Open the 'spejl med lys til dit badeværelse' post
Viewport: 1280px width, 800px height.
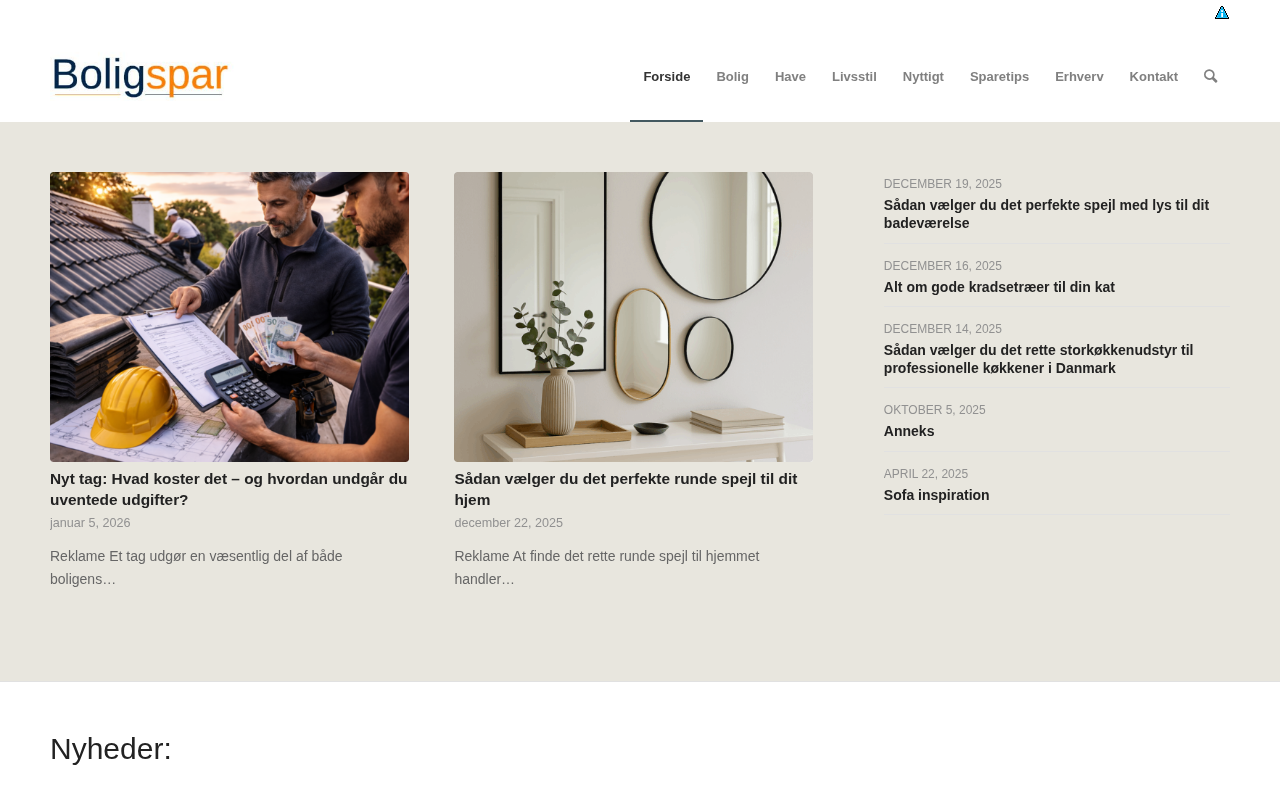click(x=1046, y=214)
